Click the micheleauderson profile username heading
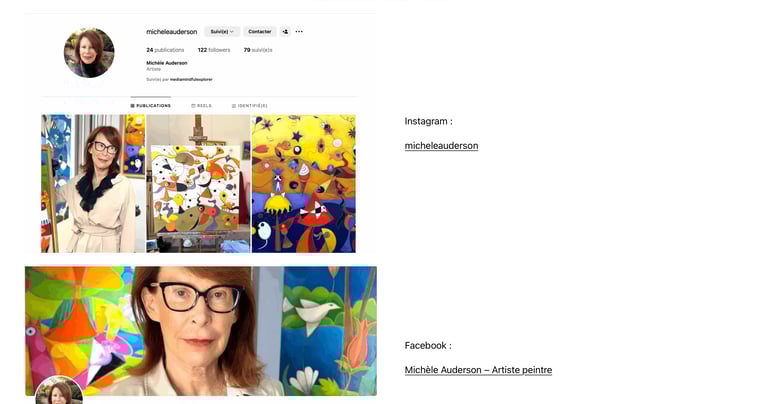The width and height of the screenshot is (768, 404). pos(171,31)
